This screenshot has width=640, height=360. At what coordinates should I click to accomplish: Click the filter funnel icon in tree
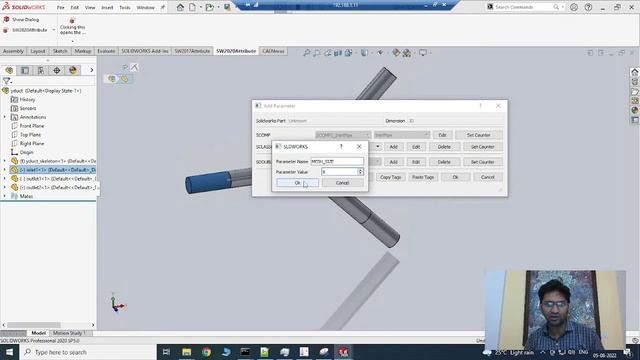tap(7, 81)
